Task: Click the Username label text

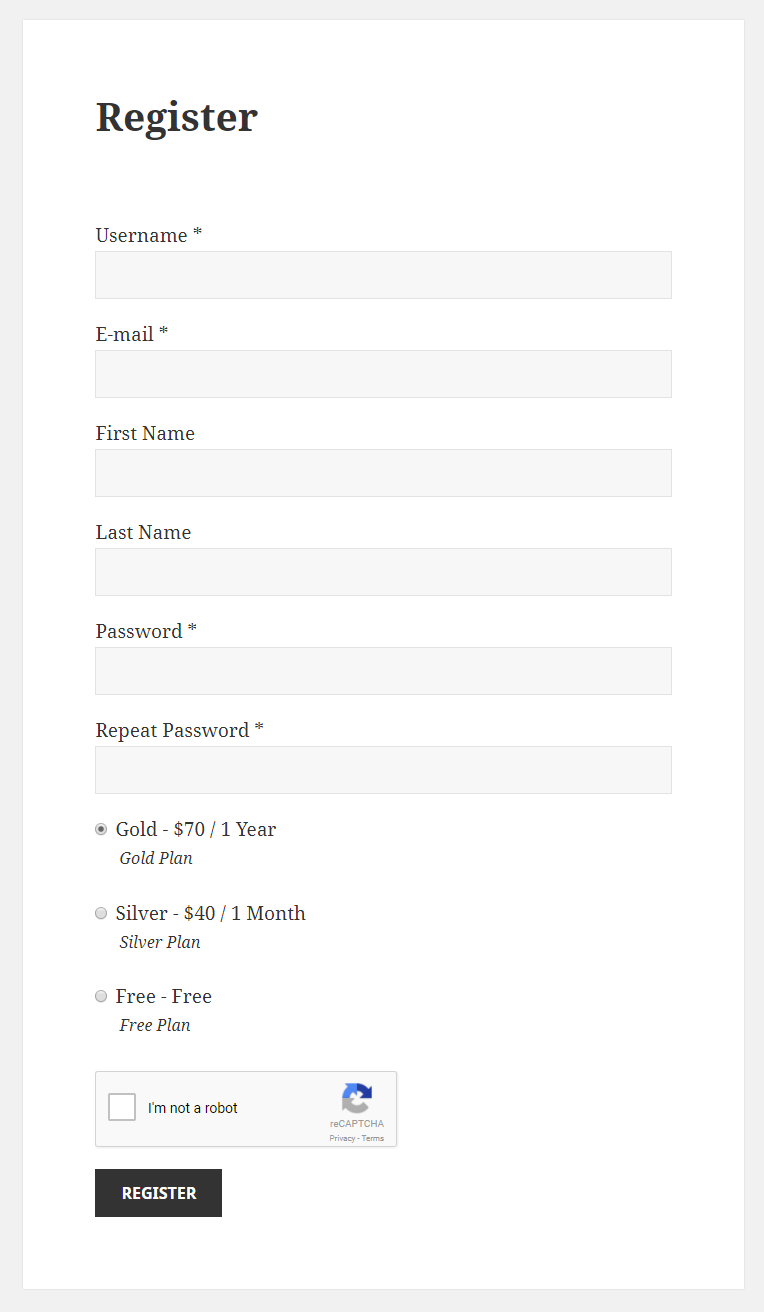Action: [142, 235]
